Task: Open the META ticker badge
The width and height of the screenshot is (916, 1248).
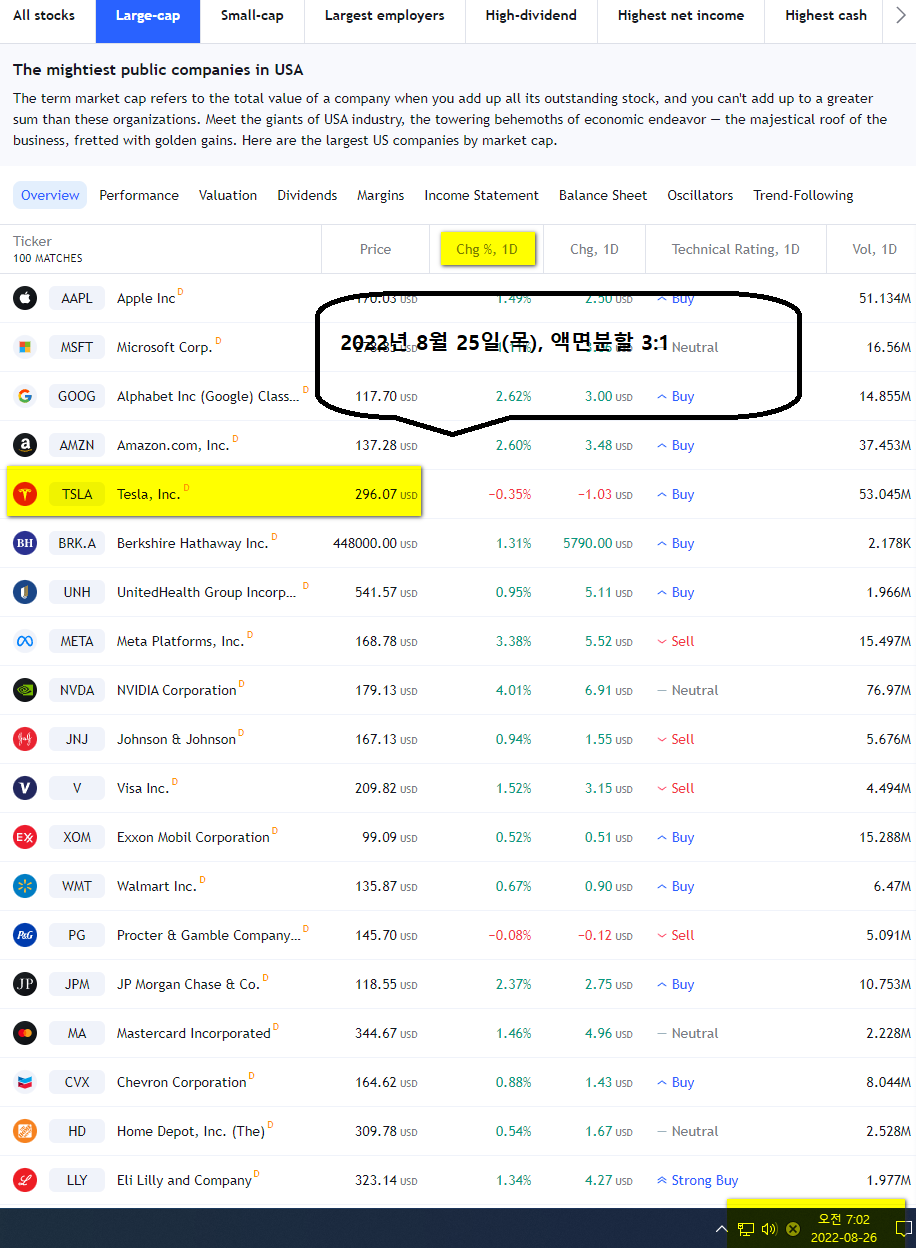Action: tap(77, 641)
